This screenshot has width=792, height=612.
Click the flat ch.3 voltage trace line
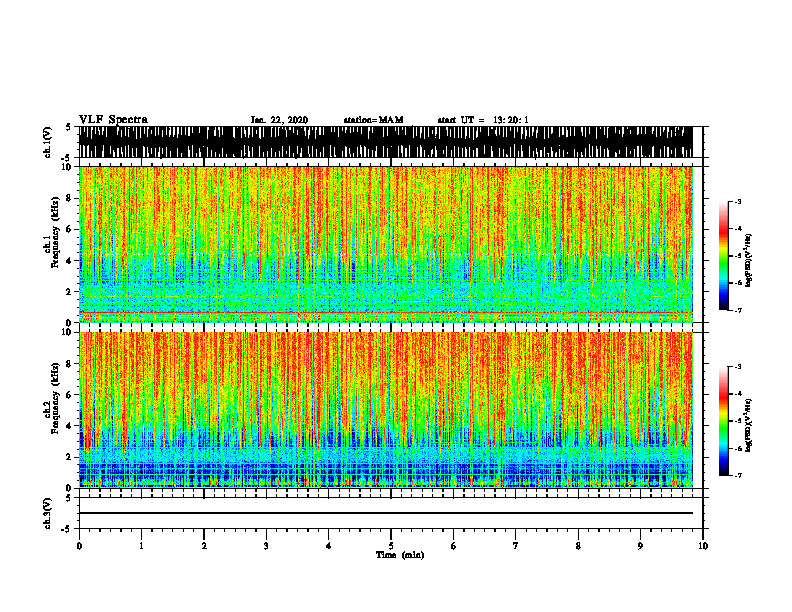click(x=386, y=513)
